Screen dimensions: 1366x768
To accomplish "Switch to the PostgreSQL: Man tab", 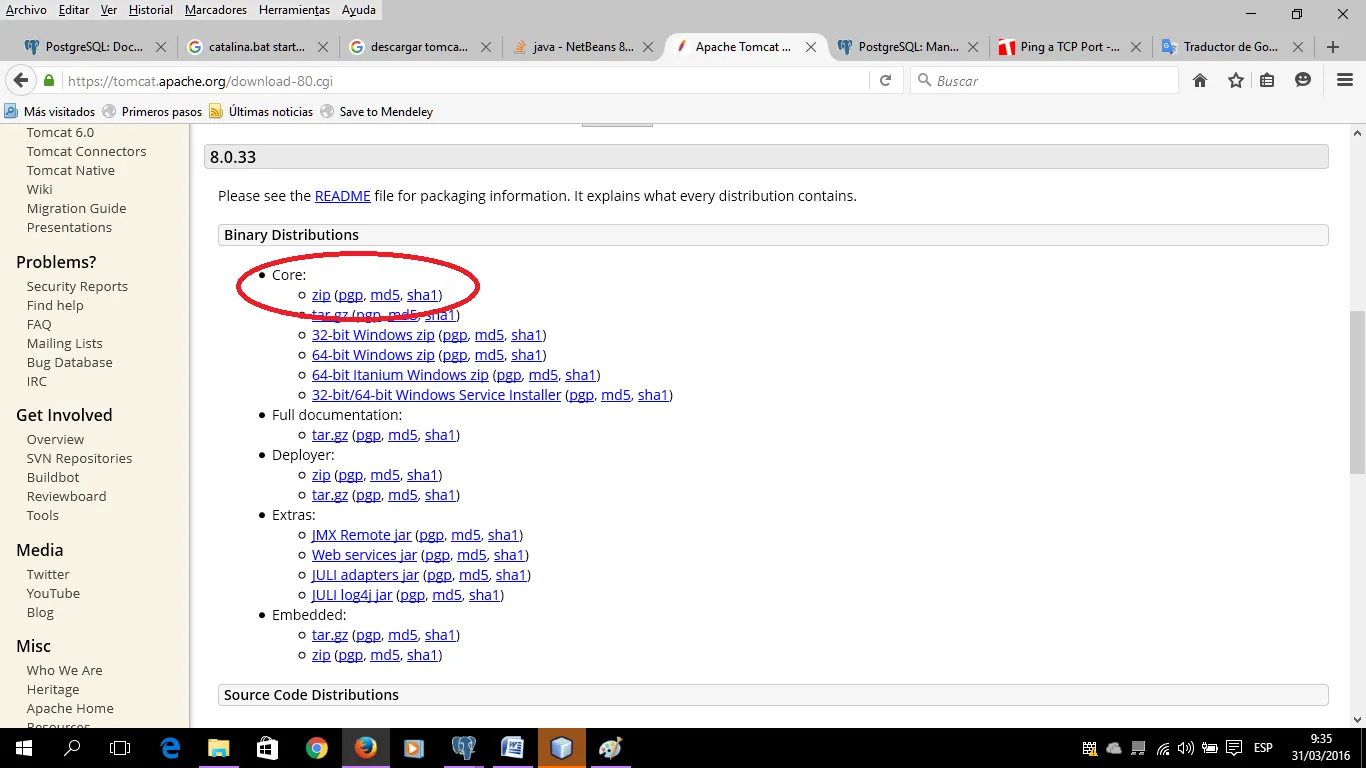I will (x=908, y=47).
